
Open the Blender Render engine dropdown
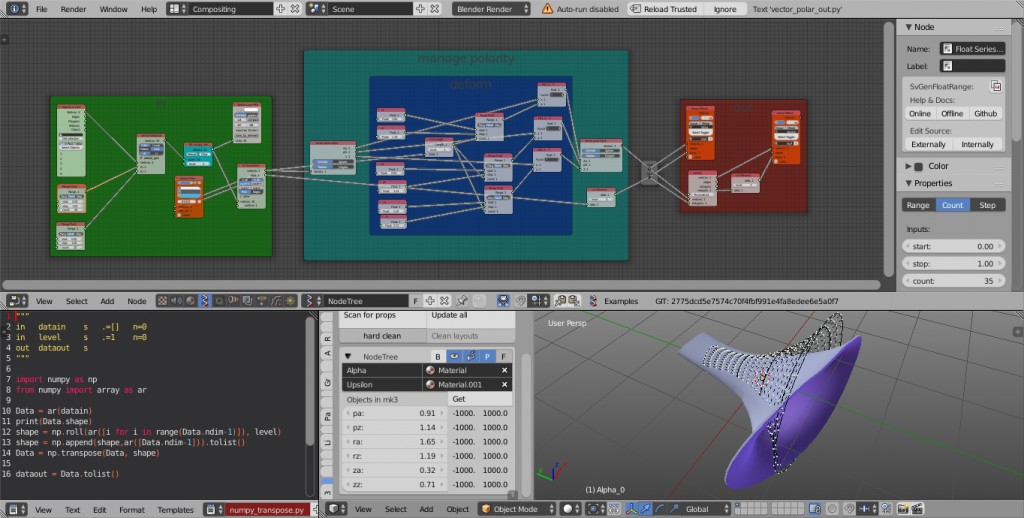point(490,9)
